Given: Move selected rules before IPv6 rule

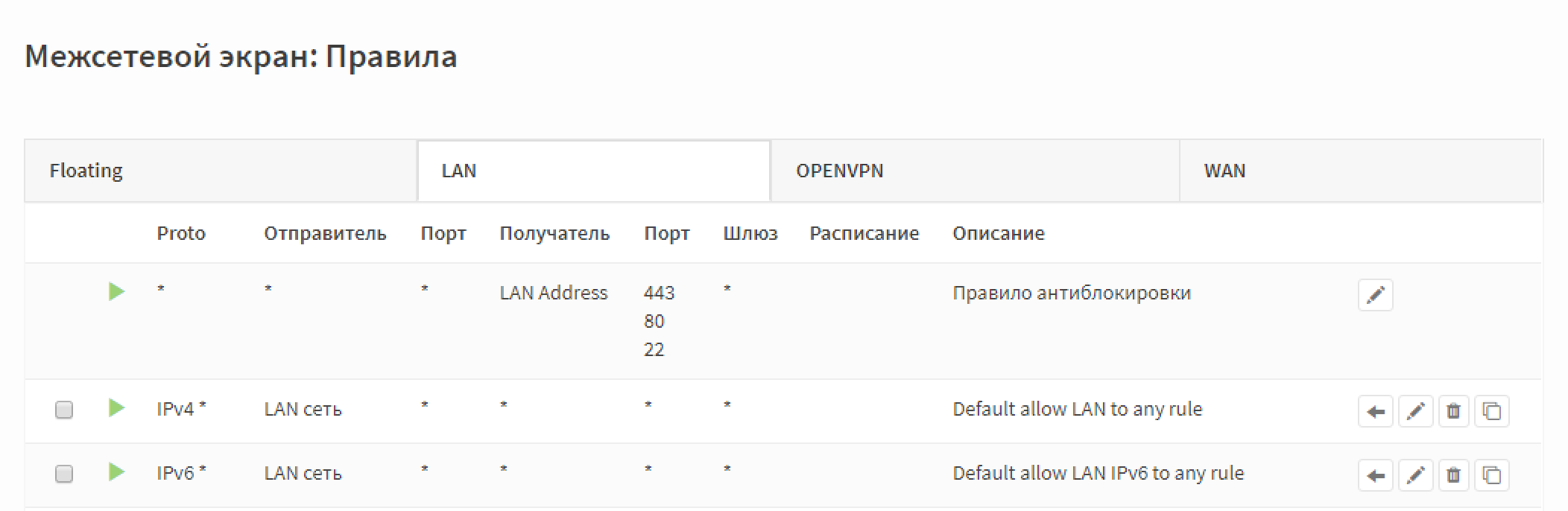Looking at the screenshot, I should coord(1375,475).
